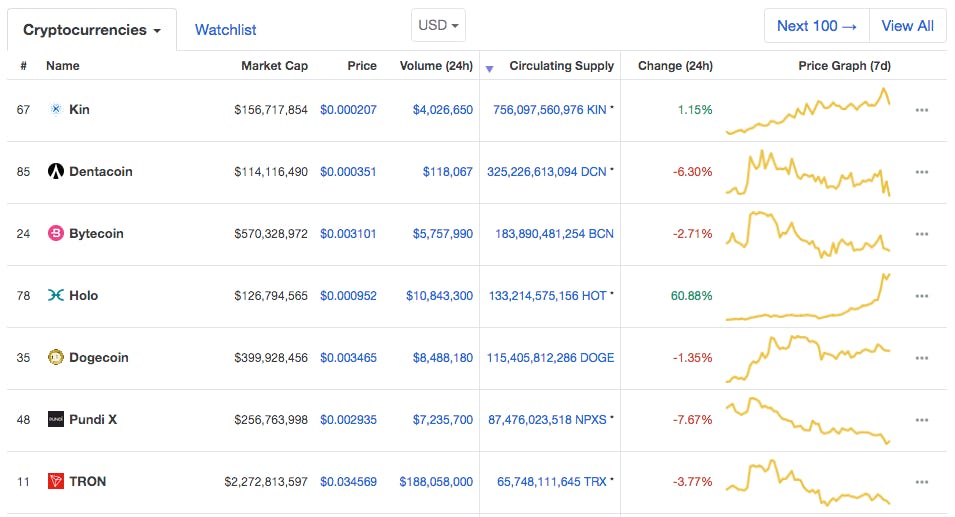Click the pink Bytecoin logo icon
The image size is (955, 517).
(x=56, y=233)
